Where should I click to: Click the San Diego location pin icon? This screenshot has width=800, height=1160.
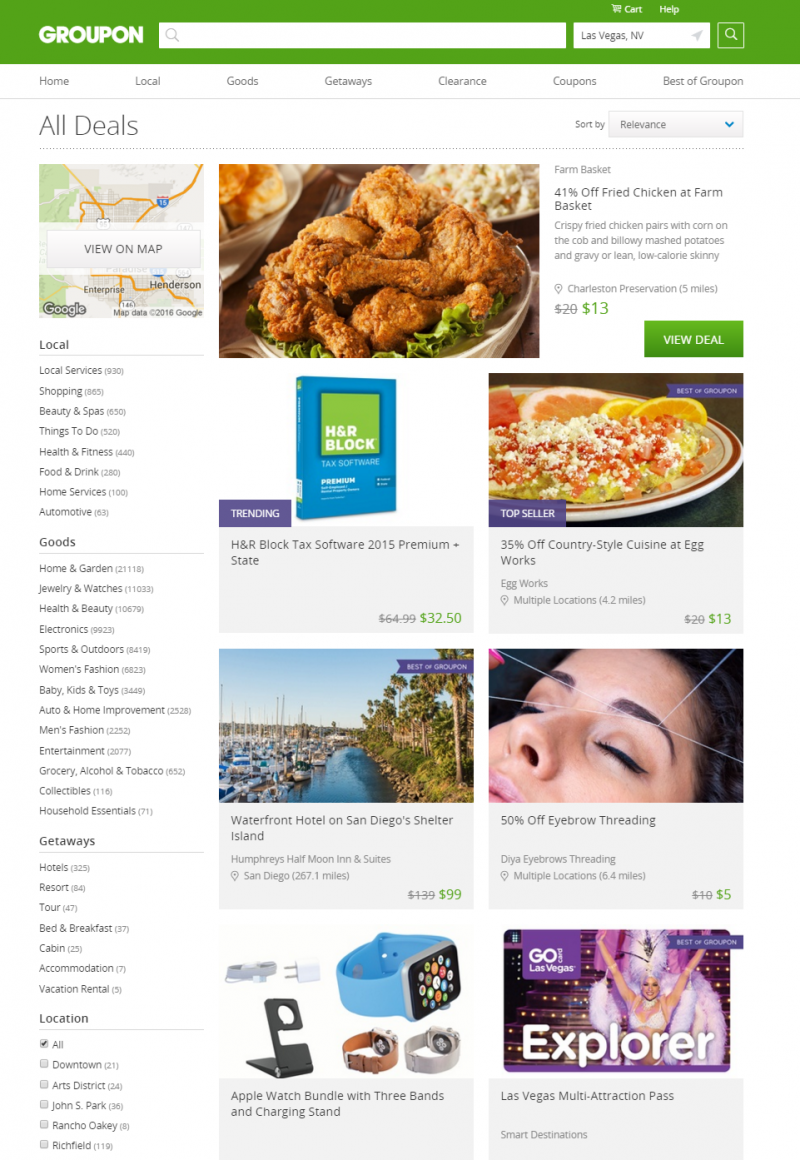(235, 876)
